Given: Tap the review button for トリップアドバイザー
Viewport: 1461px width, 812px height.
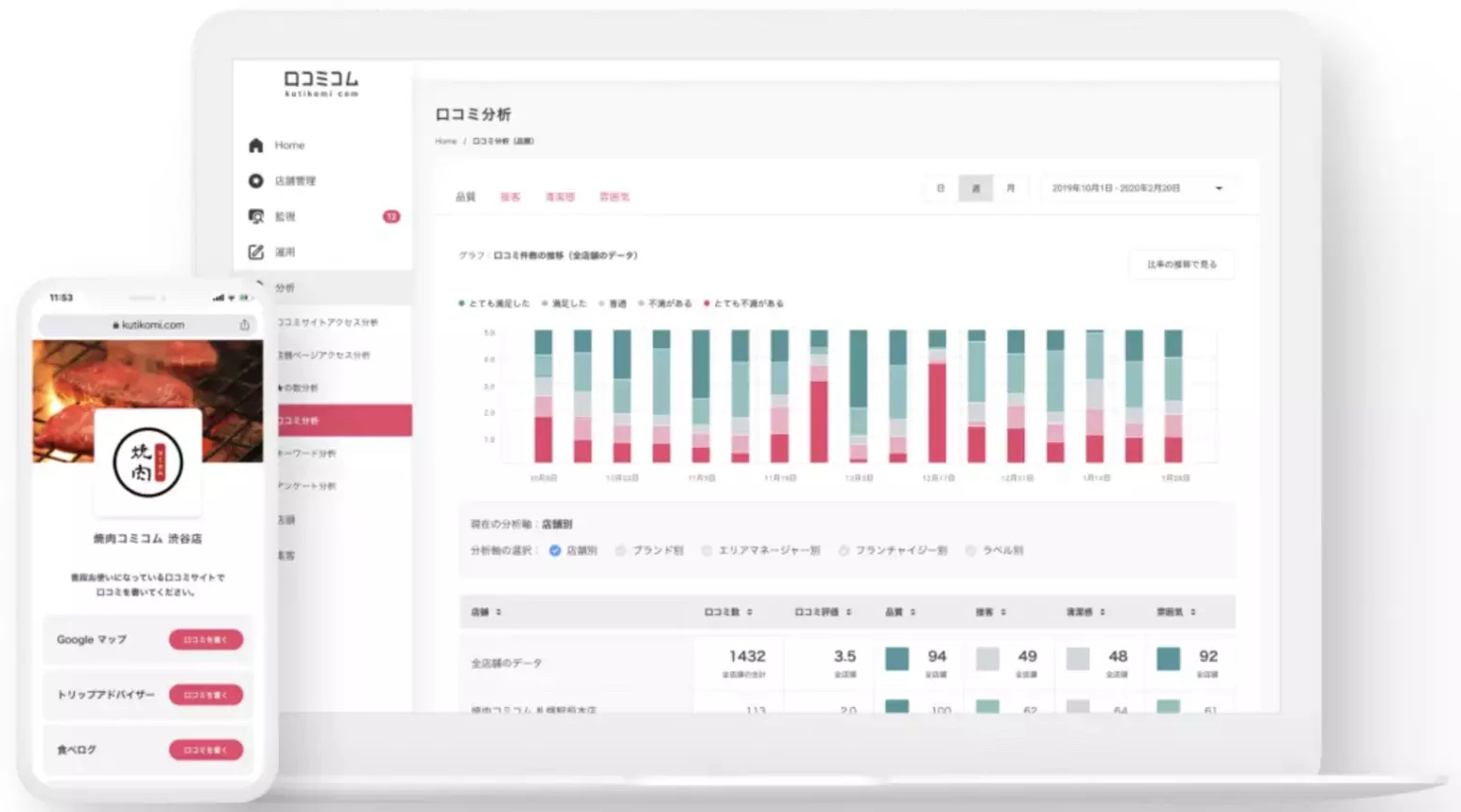Looking at the screenshot, I should pos(206,695).
